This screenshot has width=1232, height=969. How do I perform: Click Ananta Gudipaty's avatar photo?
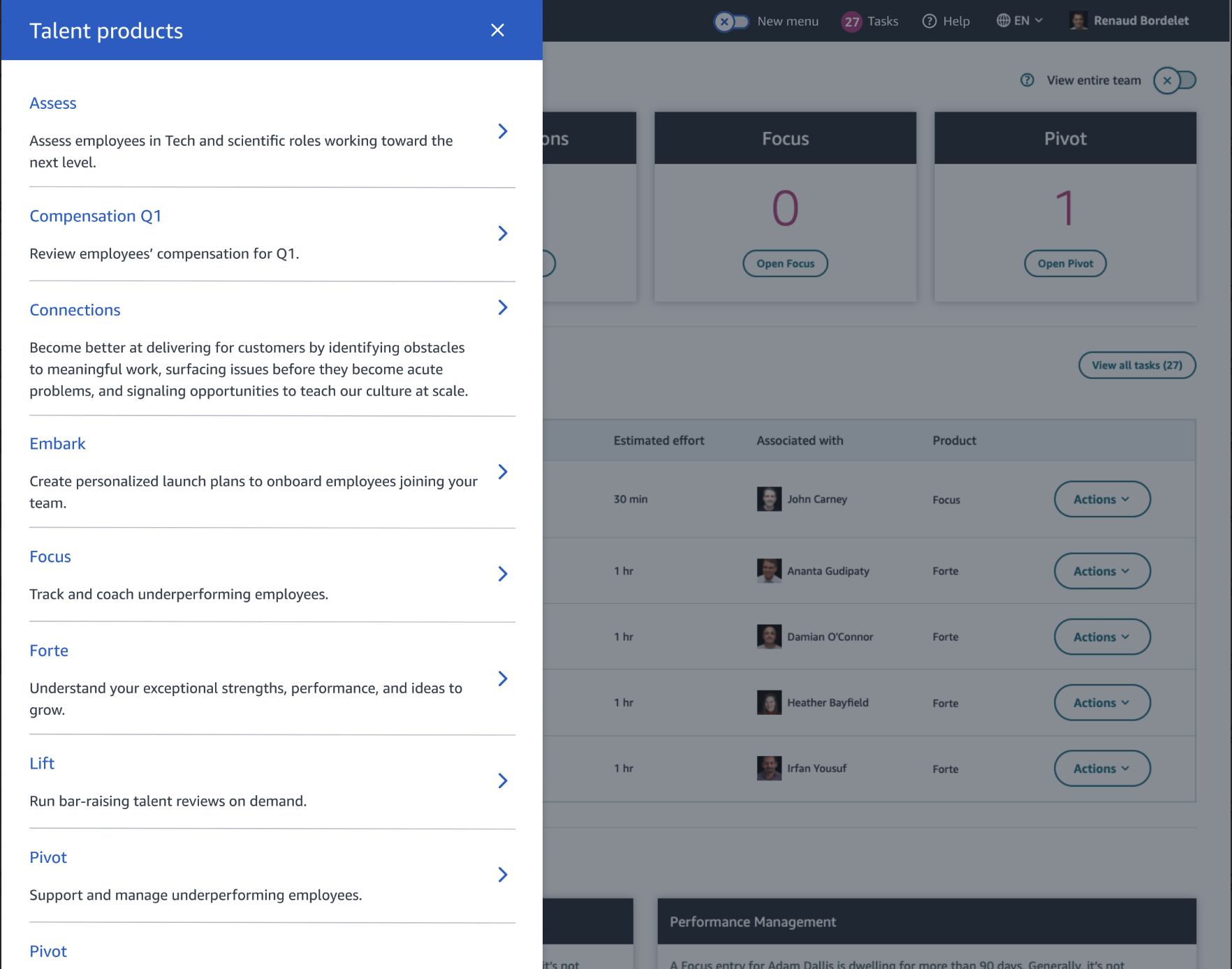[769, 571]
